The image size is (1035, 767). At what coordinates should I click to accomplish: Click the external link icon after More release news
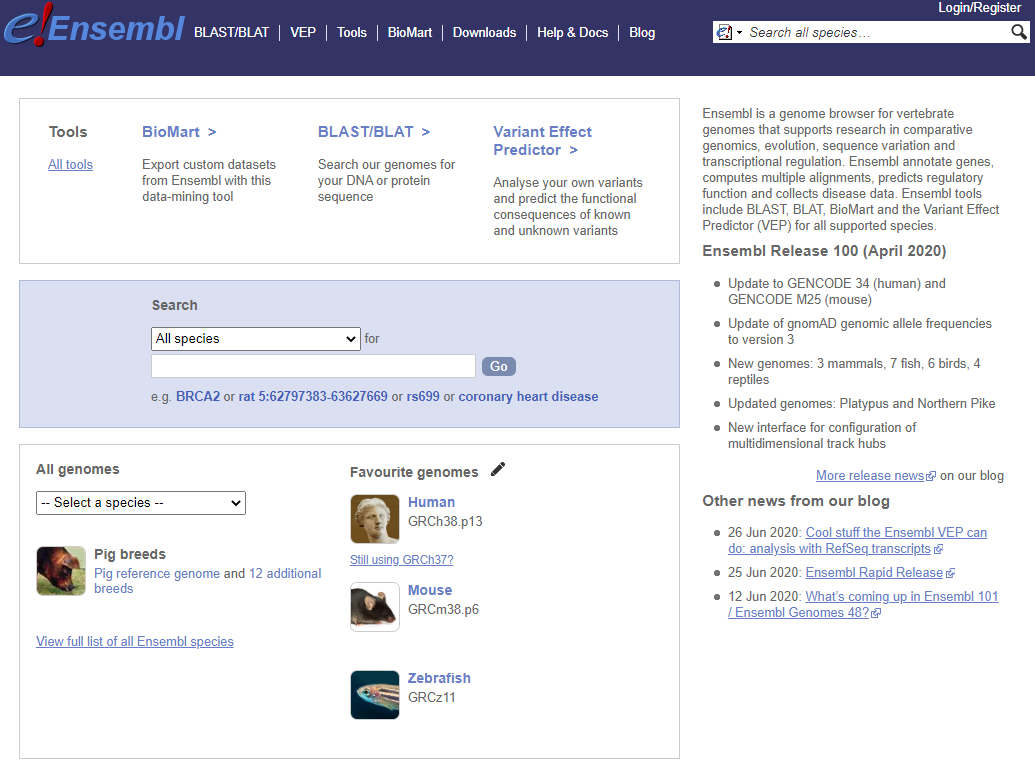931,476
